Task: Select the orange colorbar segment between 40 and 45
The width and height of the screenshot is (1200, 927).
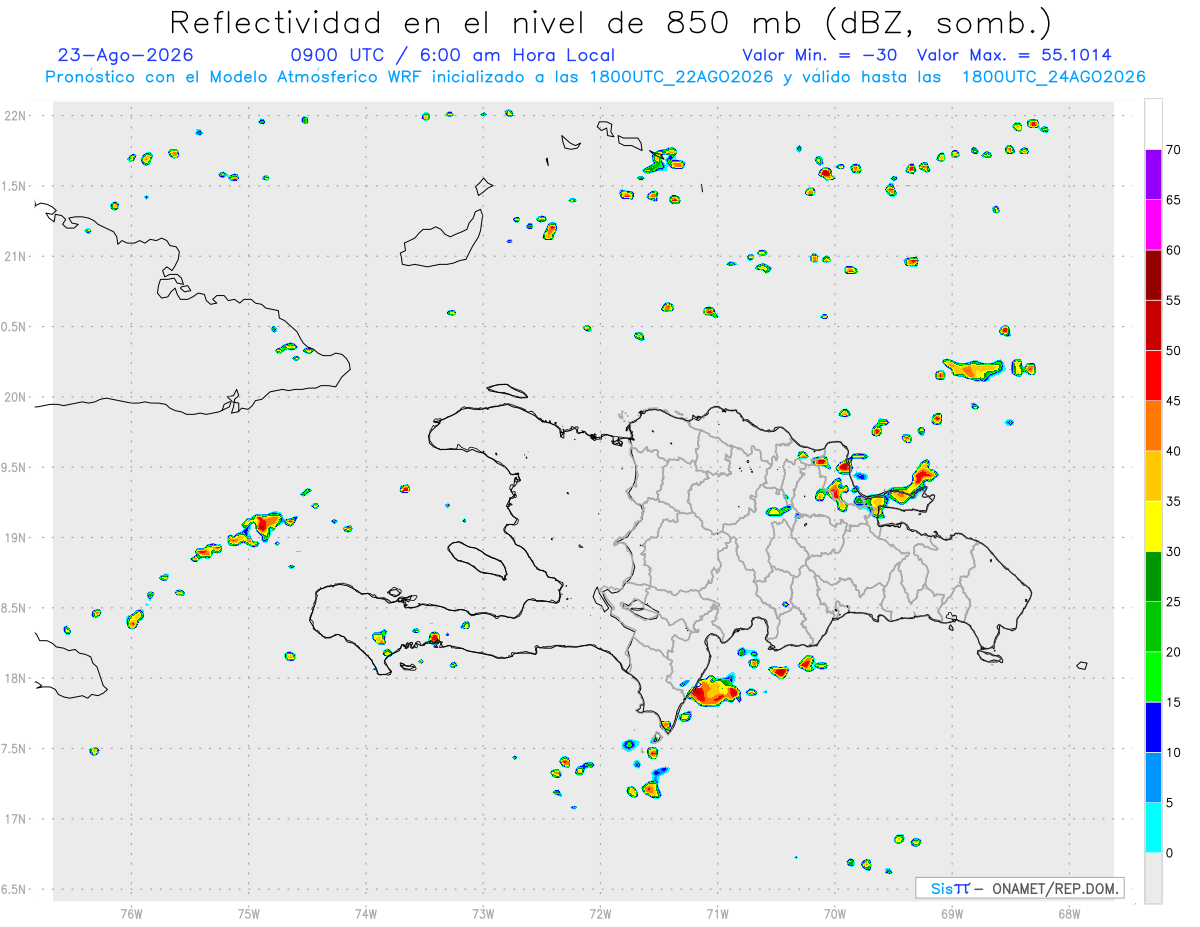Action: pos(1153,426)
